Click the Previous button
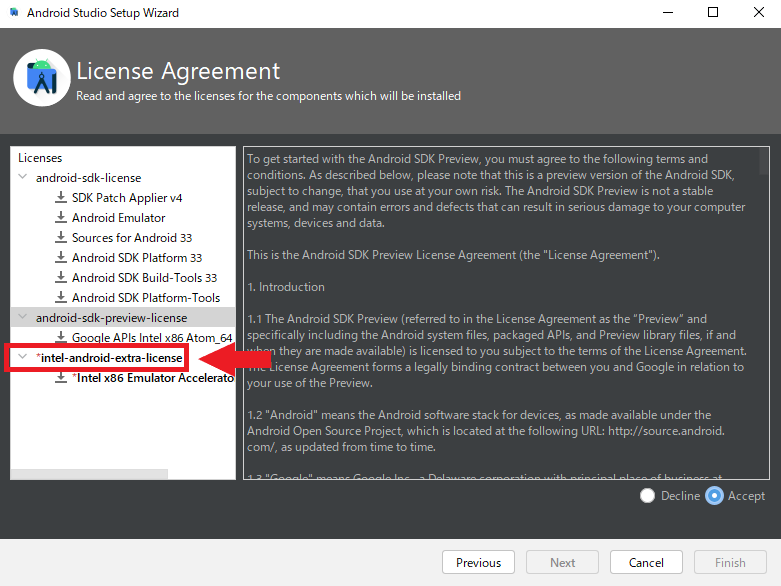 478,562
